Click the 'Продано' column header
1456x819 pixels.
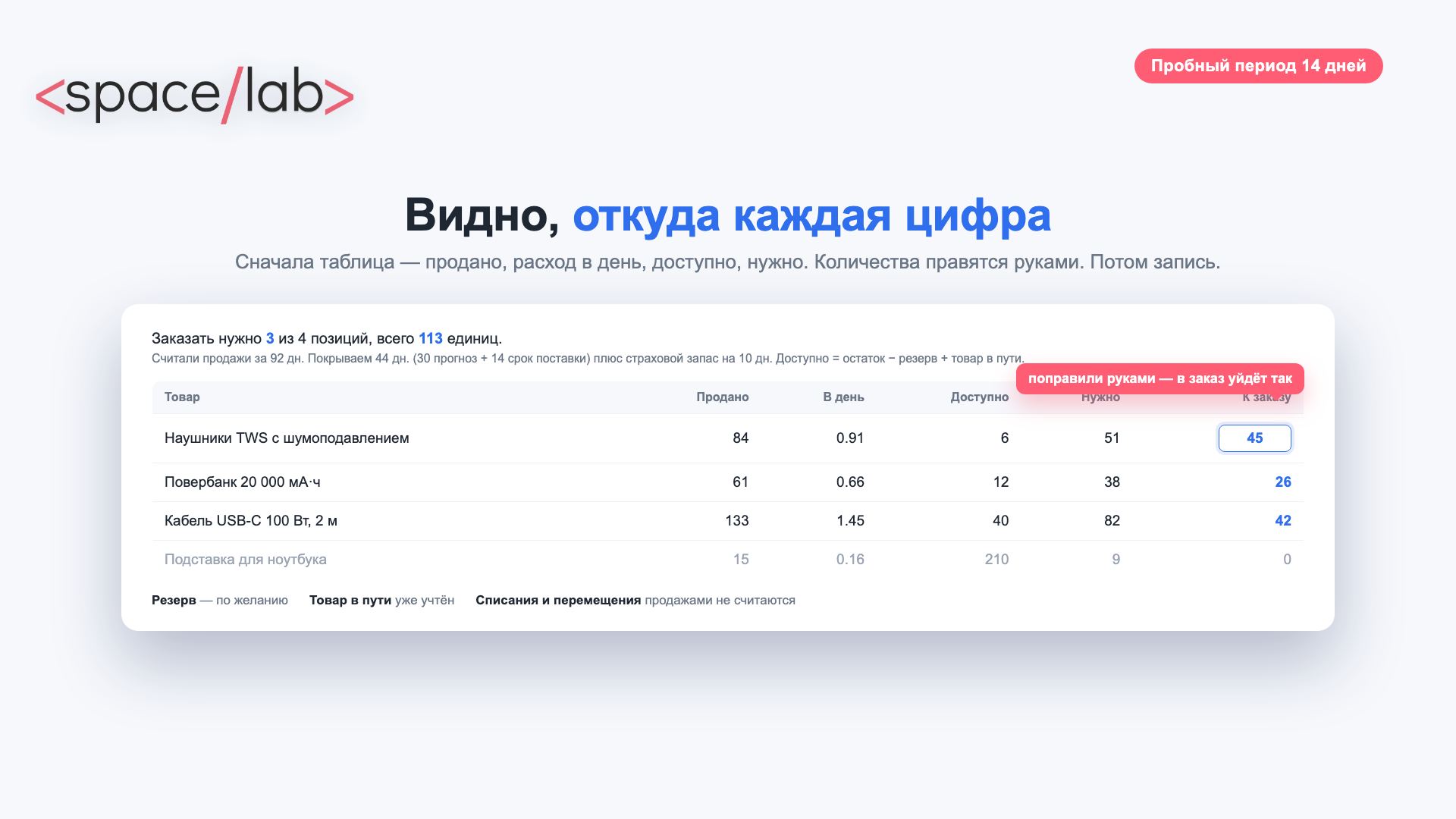[722, 397]
